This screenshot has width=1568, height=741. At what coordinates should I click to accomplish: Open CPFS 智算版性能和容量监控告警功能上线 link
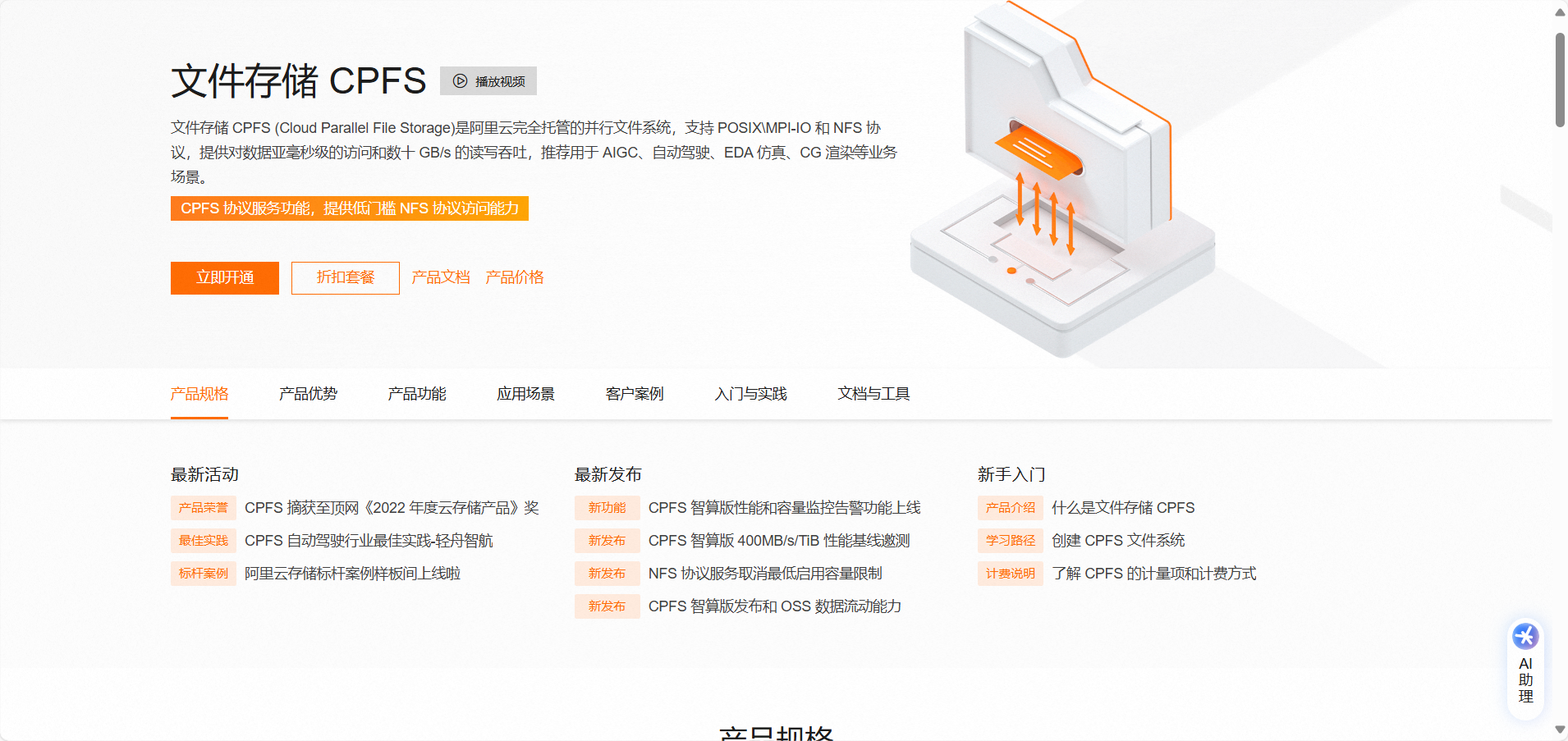[x=785, y=508]
